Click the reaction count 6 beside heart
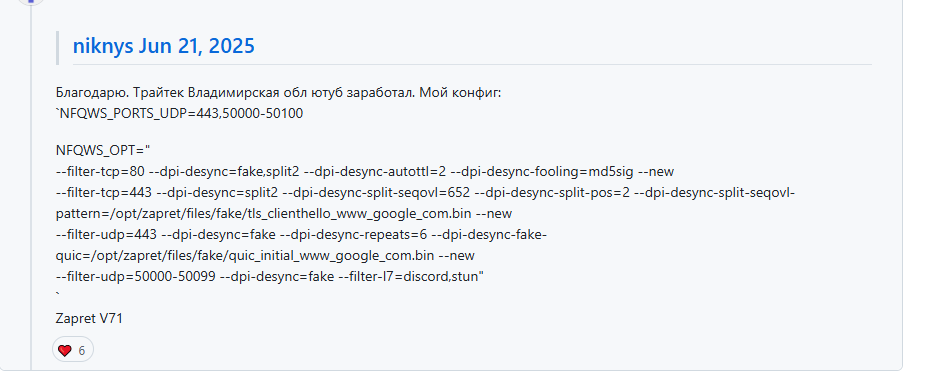The width and height of the screenshot is (931, 389). [82, 351]
